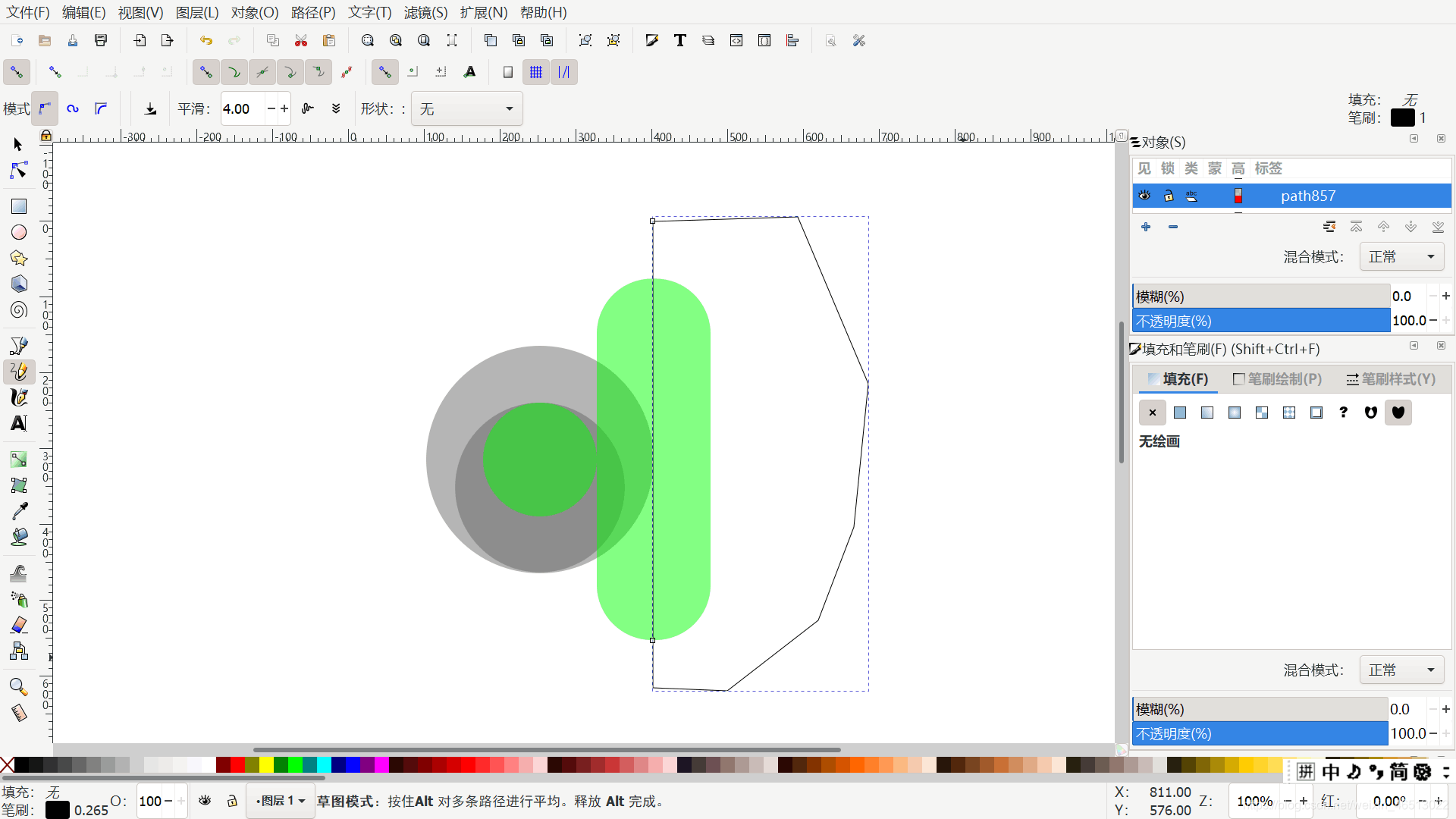
Task: Click the no paint X button
Action: coord(1153,413)
